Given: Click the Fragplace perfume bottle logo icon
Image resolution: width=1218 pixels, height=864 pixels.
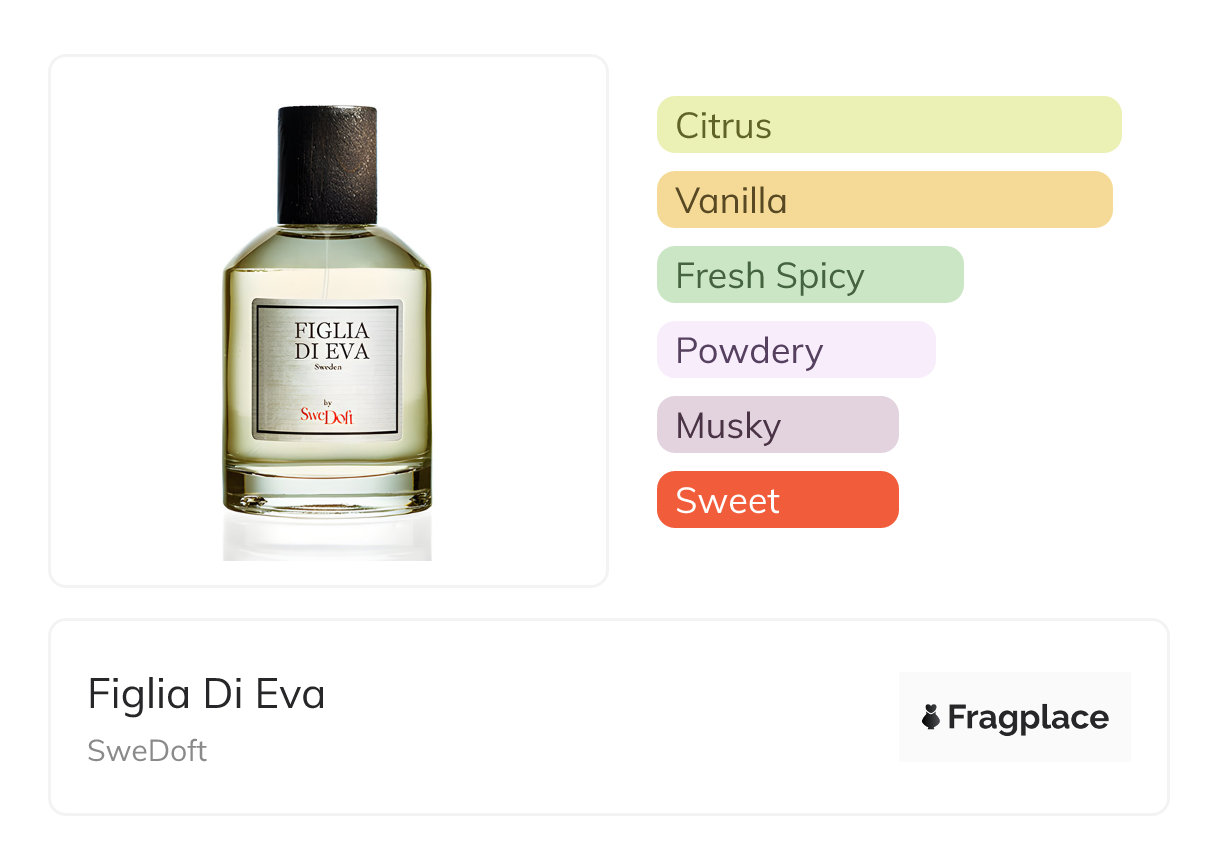Looking at the screenshot, I should tap(931, 717).
